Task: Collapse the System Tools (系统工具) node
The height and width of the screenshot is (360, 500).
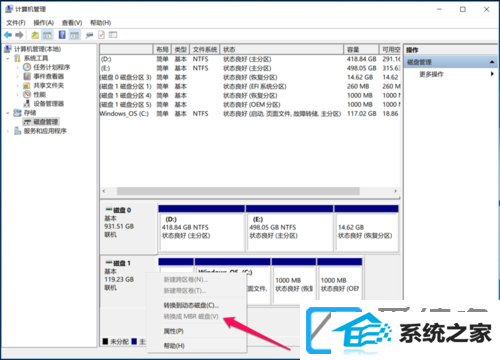Action: 8,58
